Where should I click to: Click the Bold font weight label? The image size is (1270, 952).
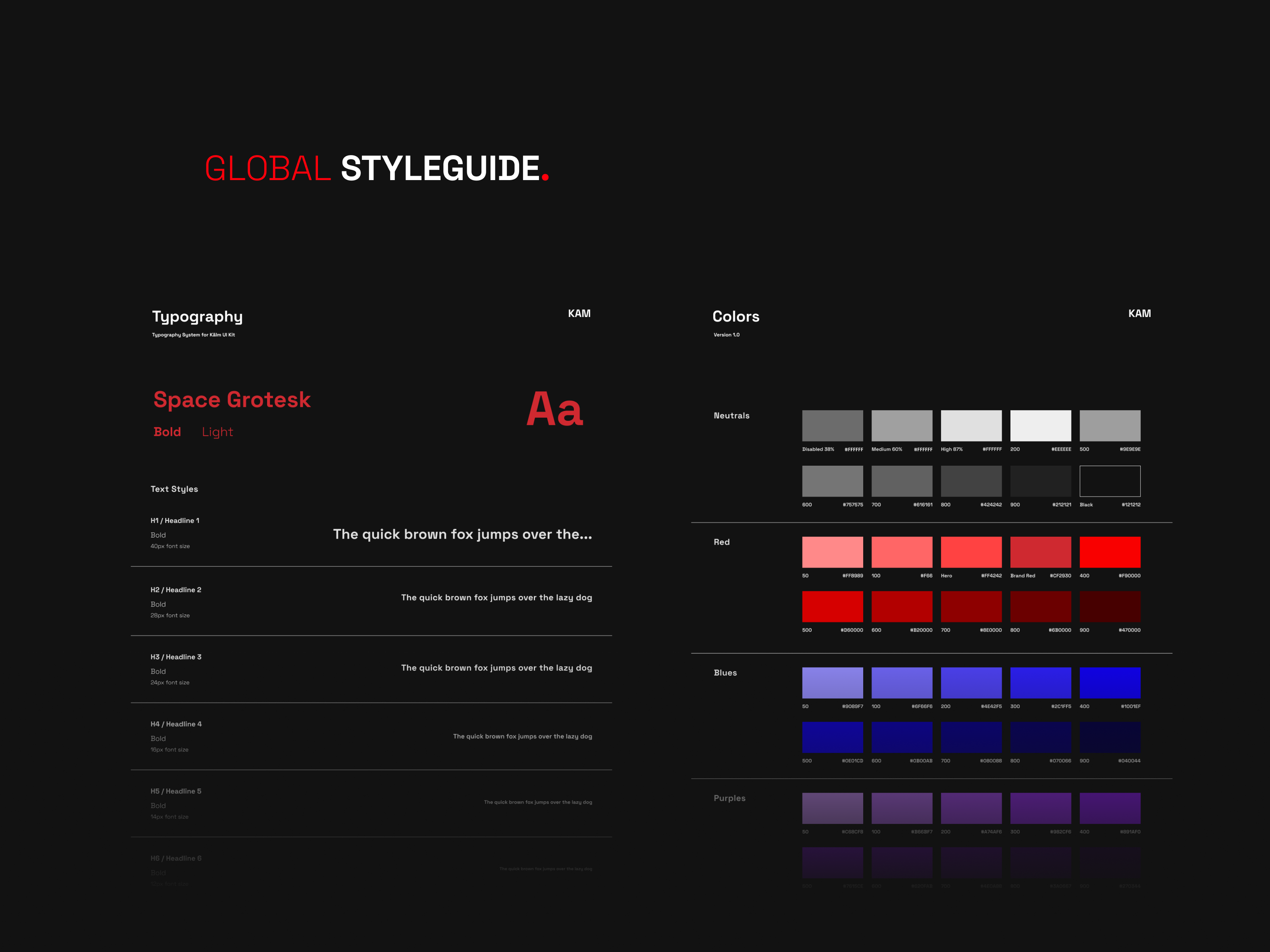point(167,432)
